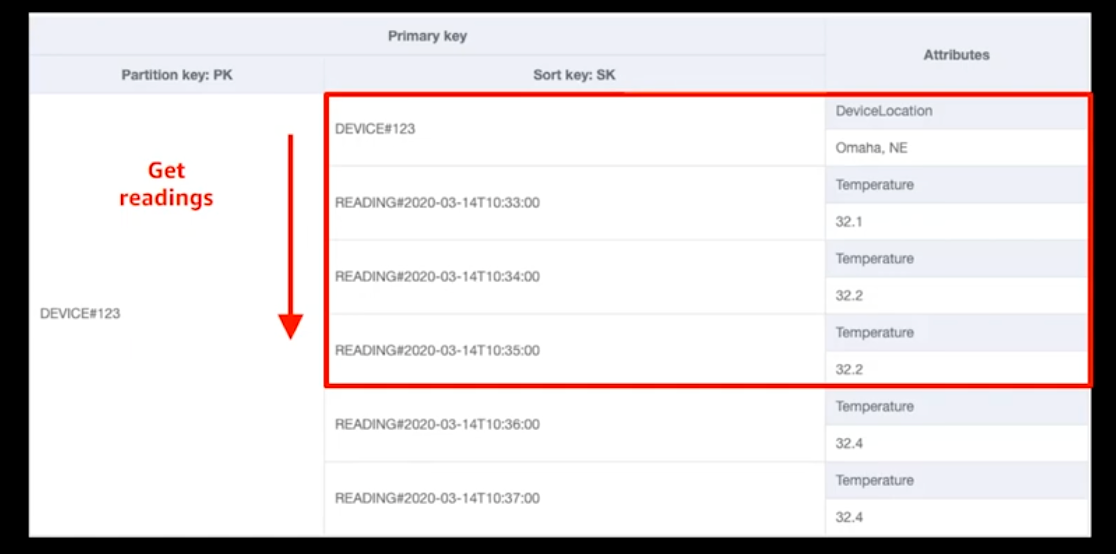Click the red downward arrow
The height and width of the screenshot is (554, 1116).
pos(290,236)
